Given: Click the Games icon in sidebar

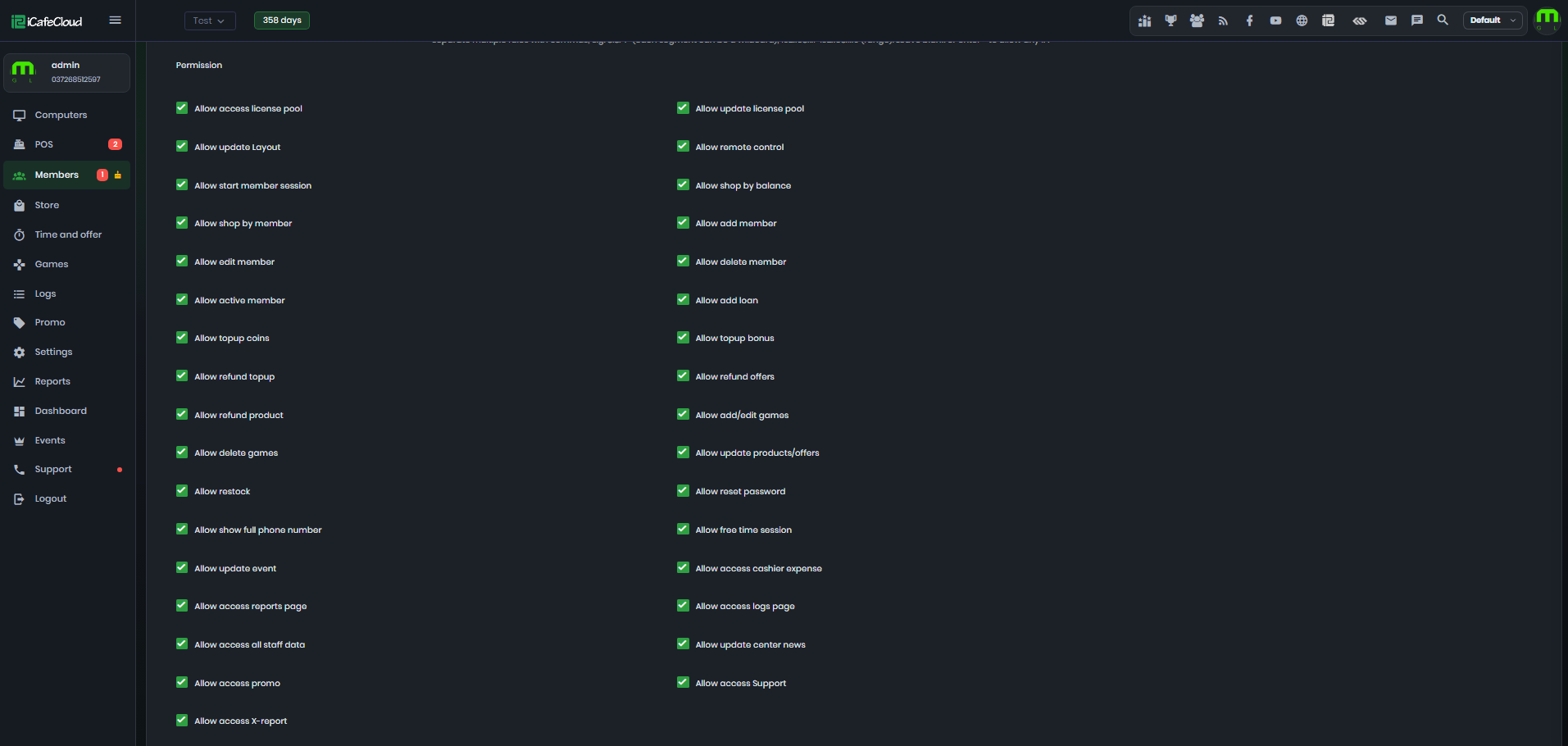Looking at the screenshot, I should coord(19,265).
